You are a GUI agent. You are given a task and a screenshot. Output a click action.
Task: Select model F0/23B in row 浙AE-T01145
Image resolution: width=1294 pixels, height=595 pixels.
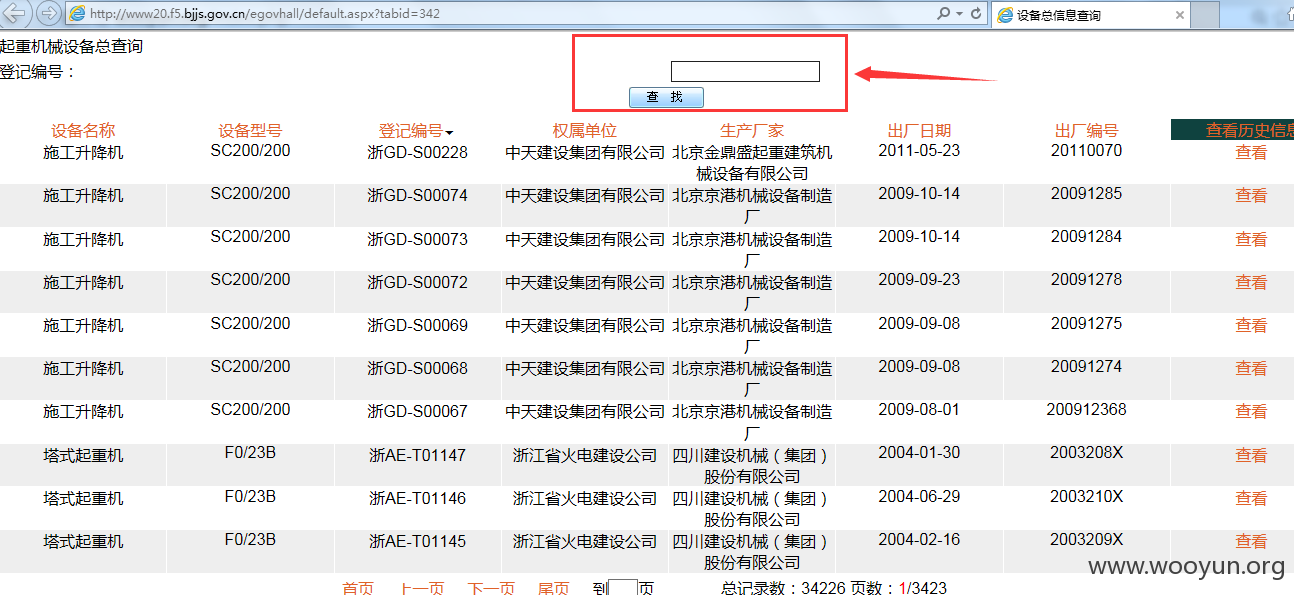point(250,539)
